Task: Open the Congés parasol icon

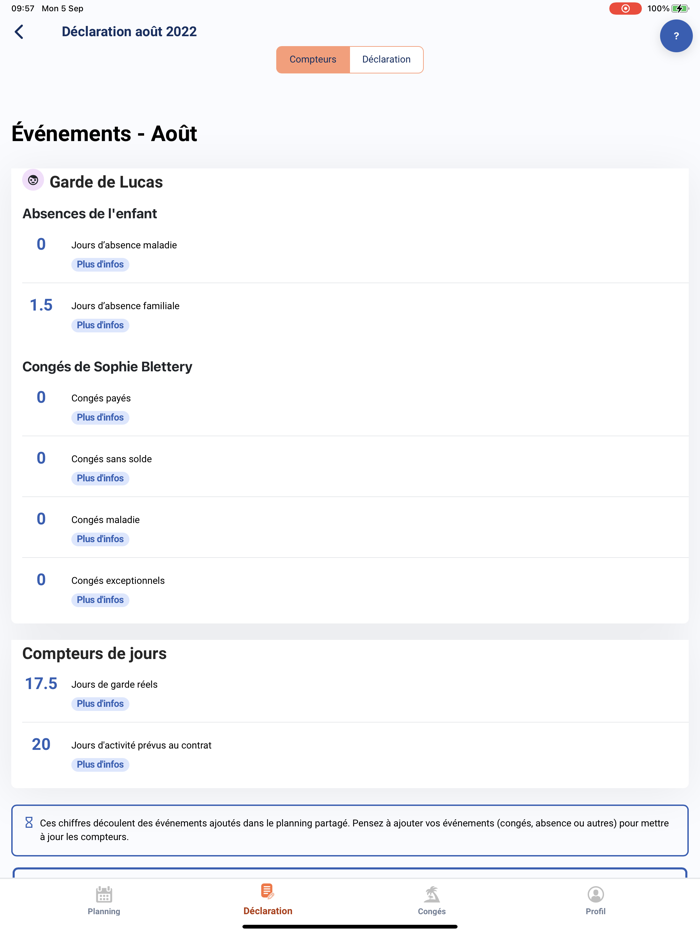Action: [x=431, y=897]
